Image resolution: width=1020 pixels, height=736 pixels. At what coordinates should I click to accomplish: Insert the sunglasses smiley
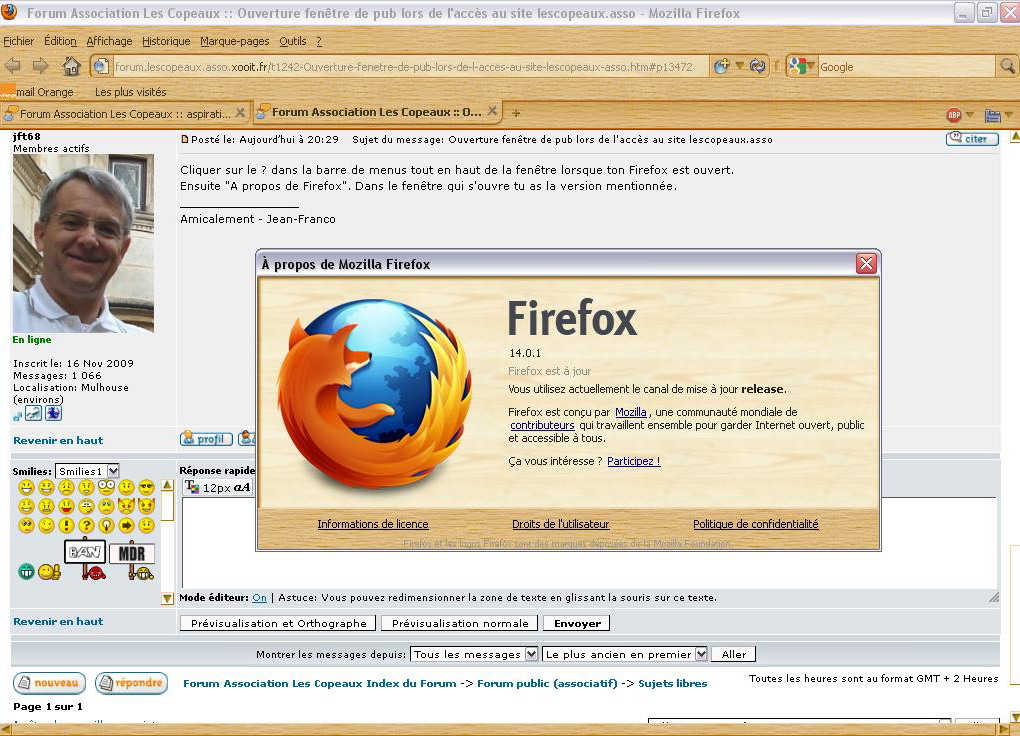click(146, 487)
